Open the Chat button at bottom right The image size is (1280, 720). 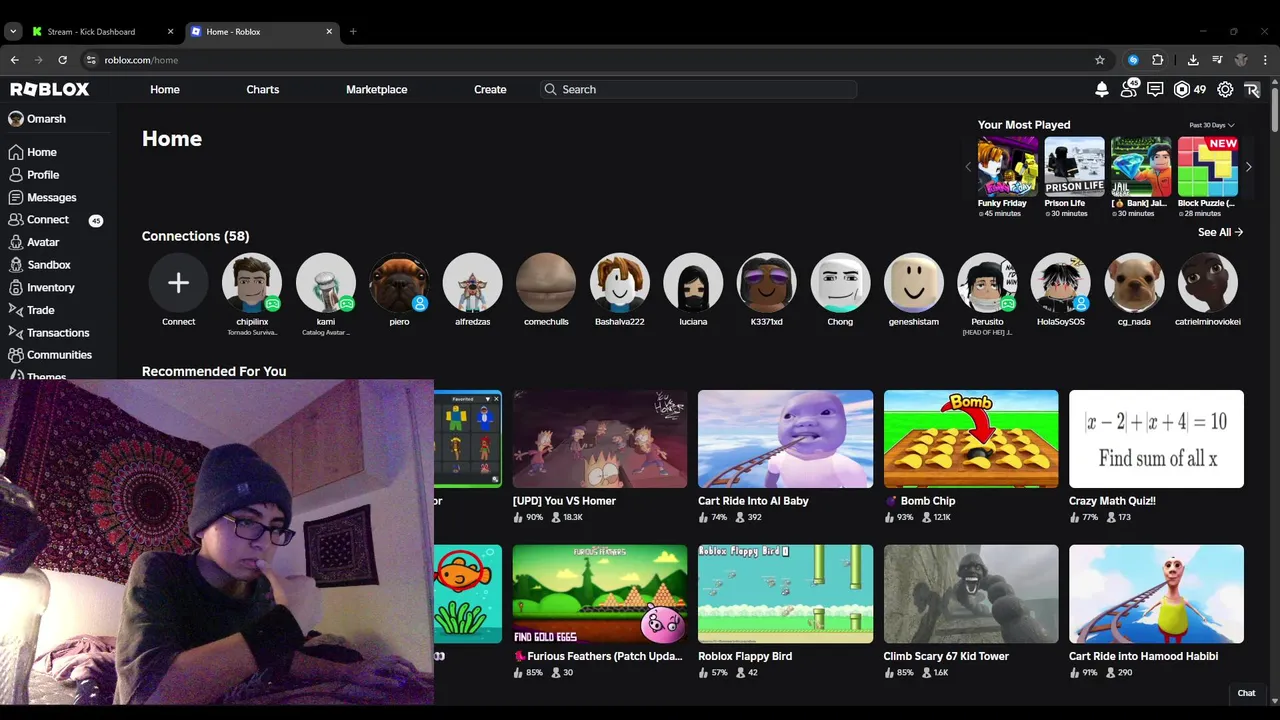1246,693
